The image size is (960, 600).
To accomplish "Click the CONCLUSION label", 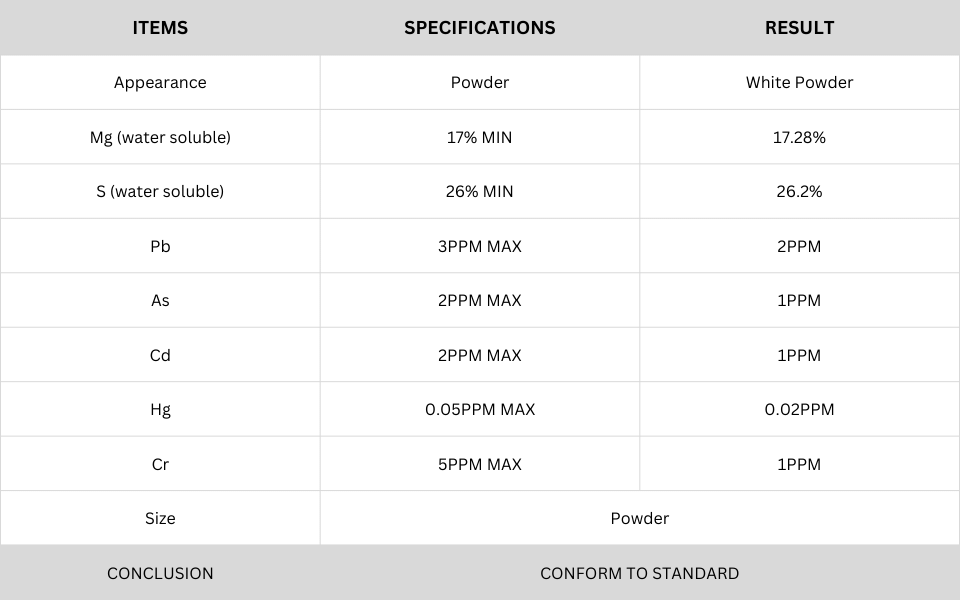I will (160, 573).
